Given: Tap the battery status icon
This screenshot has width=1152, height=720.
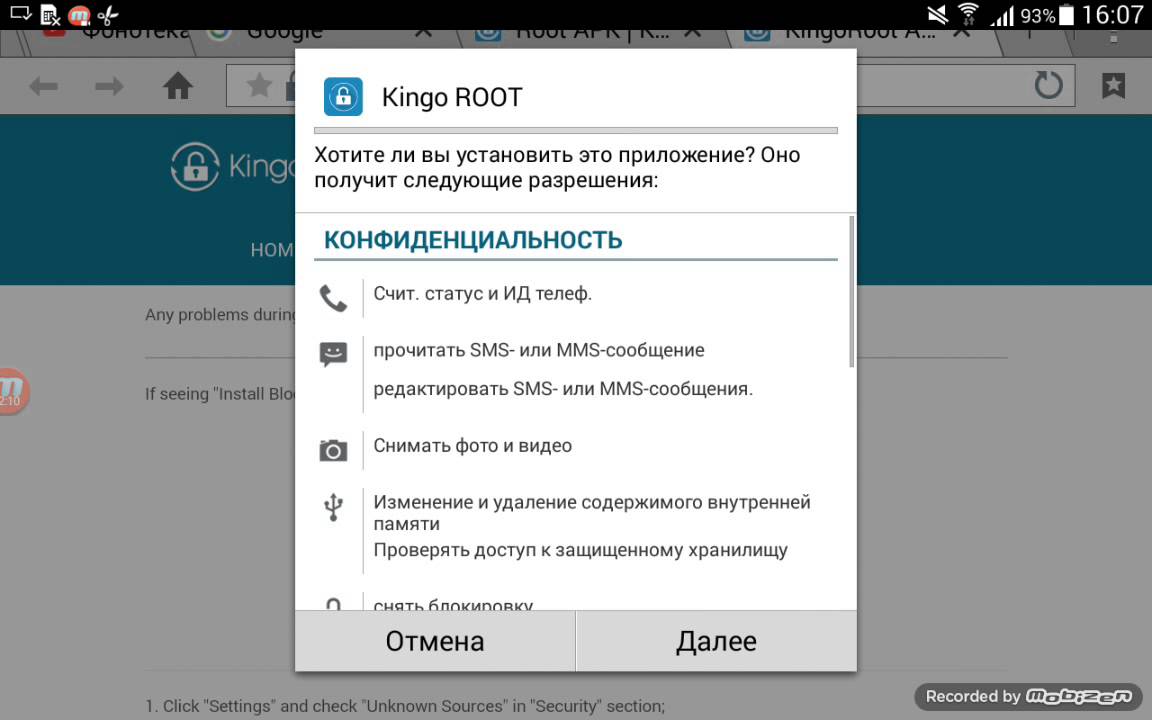Looking at the screenshot, I should [x=1066, y=15].
